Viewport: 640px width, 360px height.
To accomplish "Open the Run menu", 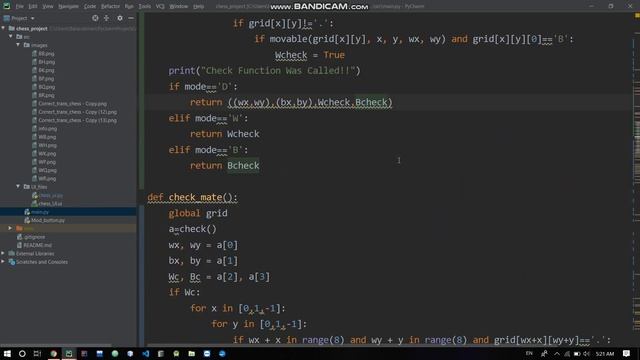I will click(129, 7).
